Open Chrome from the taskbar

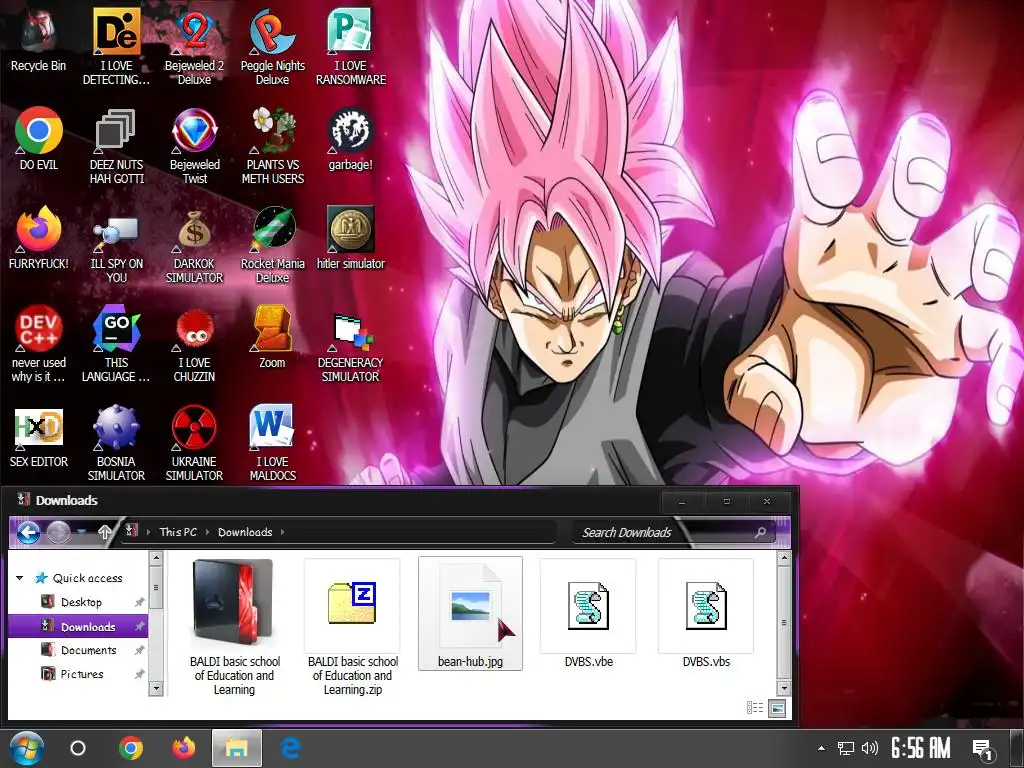click(131, 748)
